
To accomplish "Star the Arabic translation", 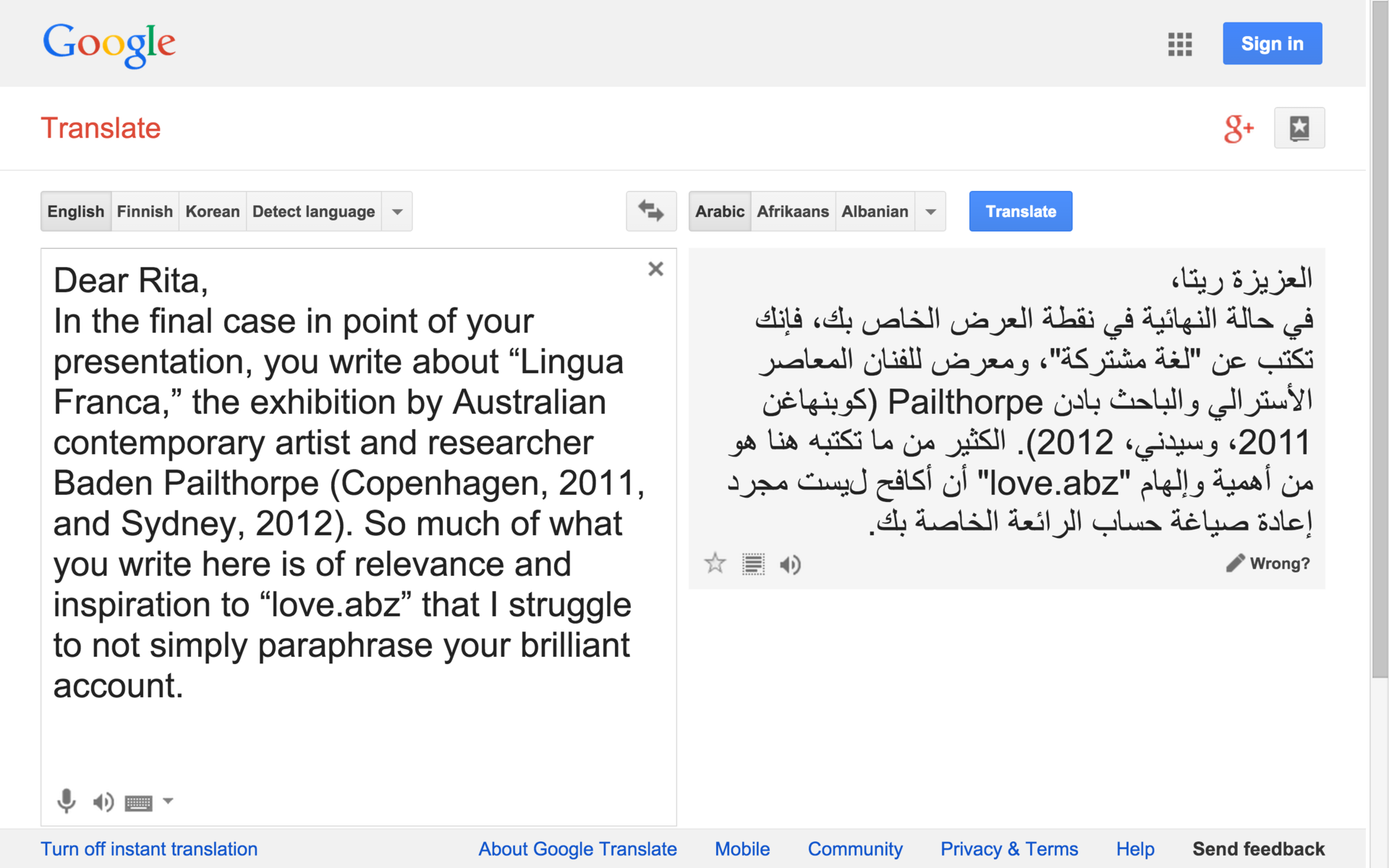I will [x=715, y=563].
